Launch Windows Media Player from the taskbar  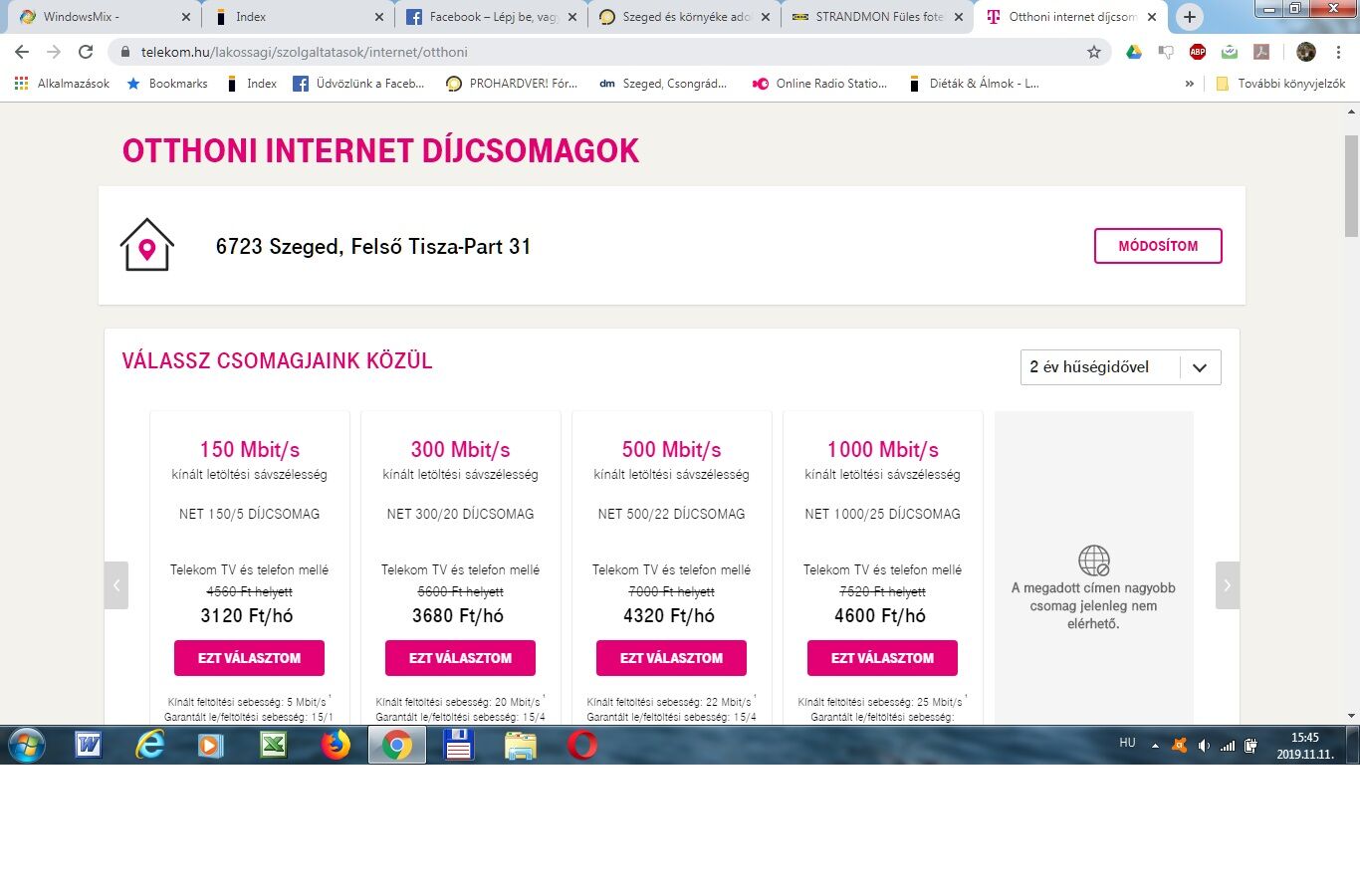tap(211, 745)
